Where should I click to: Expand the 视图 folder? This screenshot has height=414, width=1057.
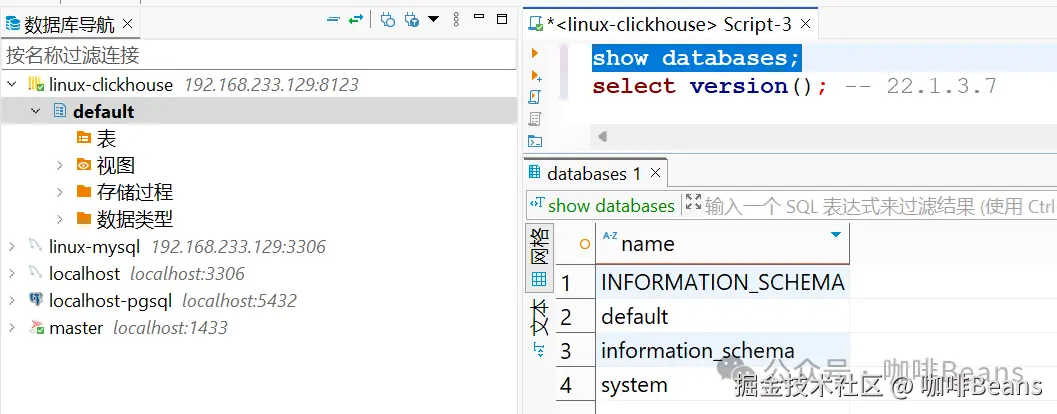pyautogui.click(x=59, y=165)
